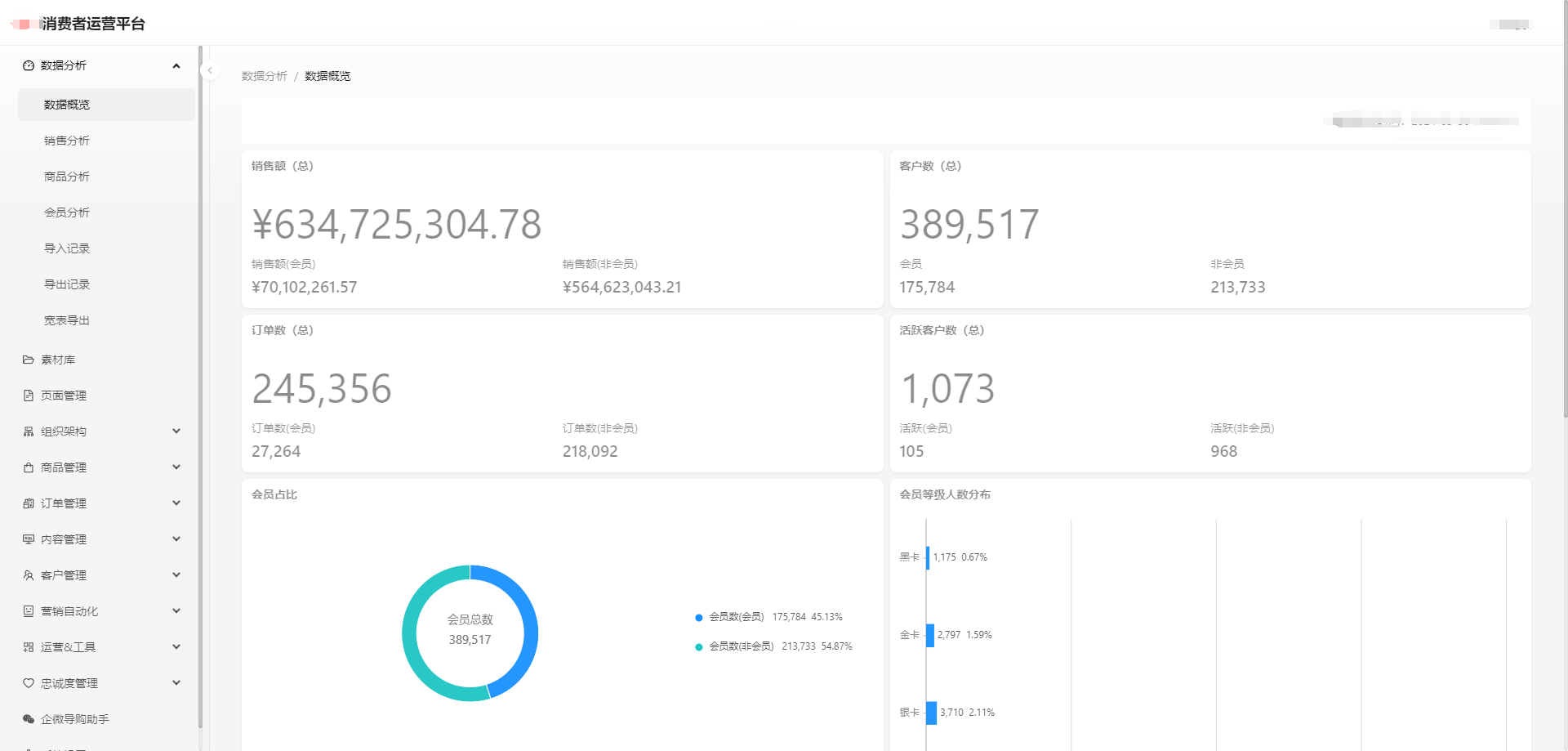
Task: Click the 忠诚度管理 heart icon
Action: pos(29,683)
